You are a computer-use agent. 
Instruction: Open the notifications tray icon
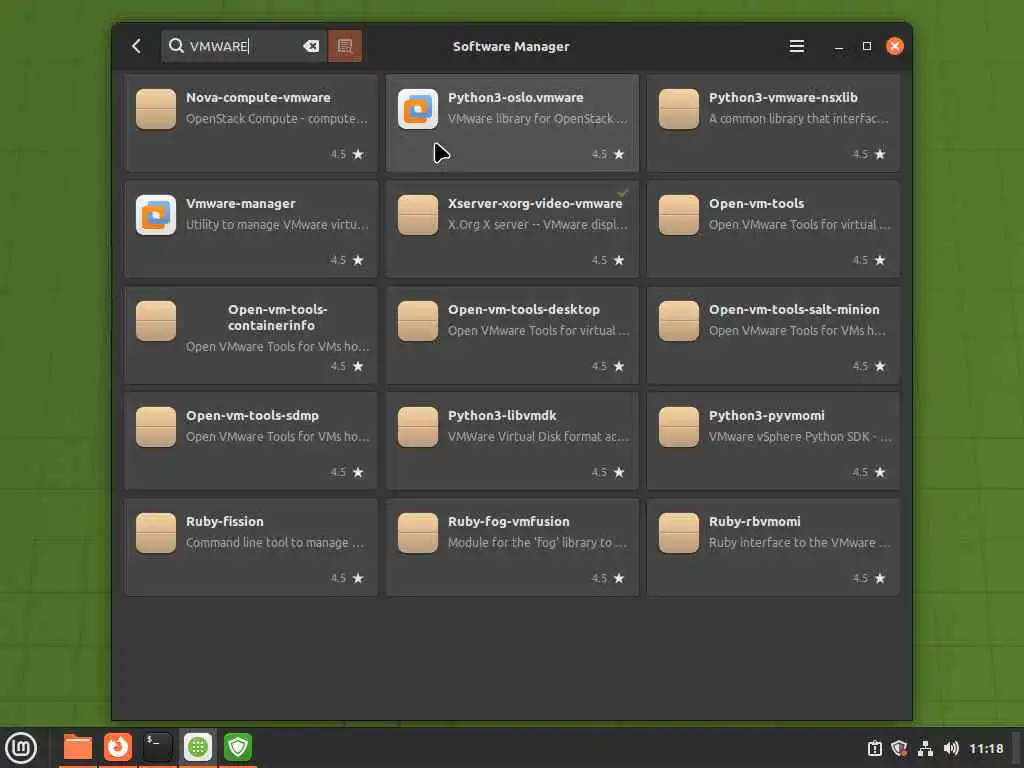point(874,748)
